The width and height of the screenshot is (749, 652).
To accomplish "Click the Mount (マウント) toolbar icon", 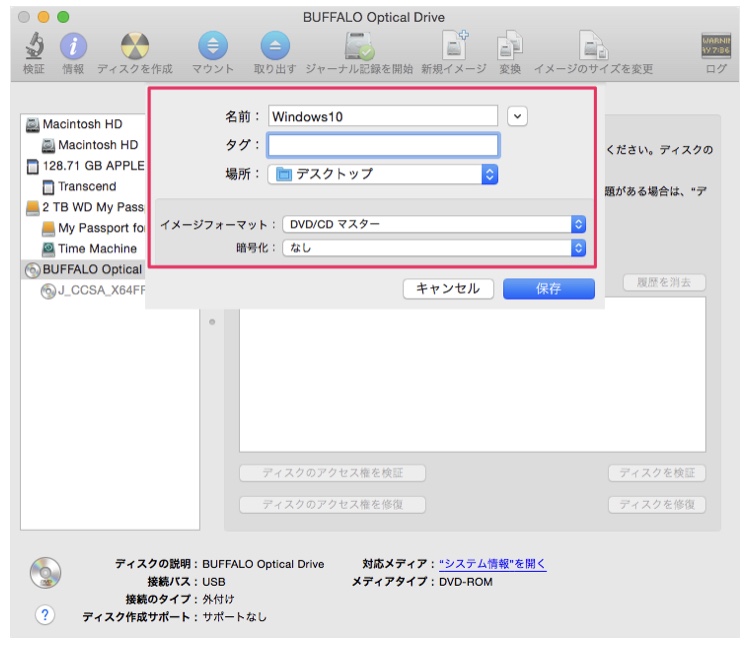I will [212, 46].
